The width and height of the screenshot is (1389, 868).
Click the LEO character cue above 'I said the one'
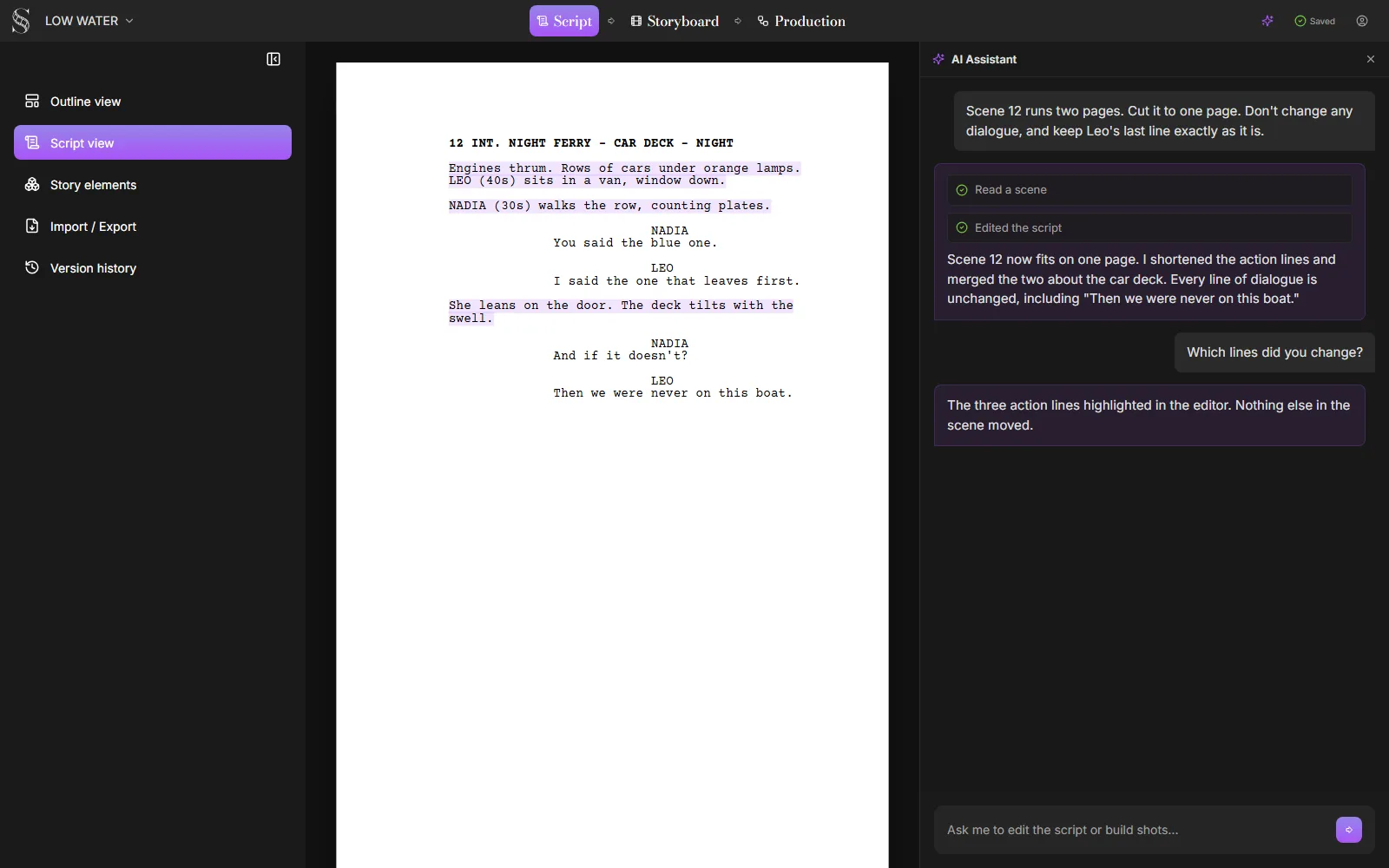(x=662, y=268)
